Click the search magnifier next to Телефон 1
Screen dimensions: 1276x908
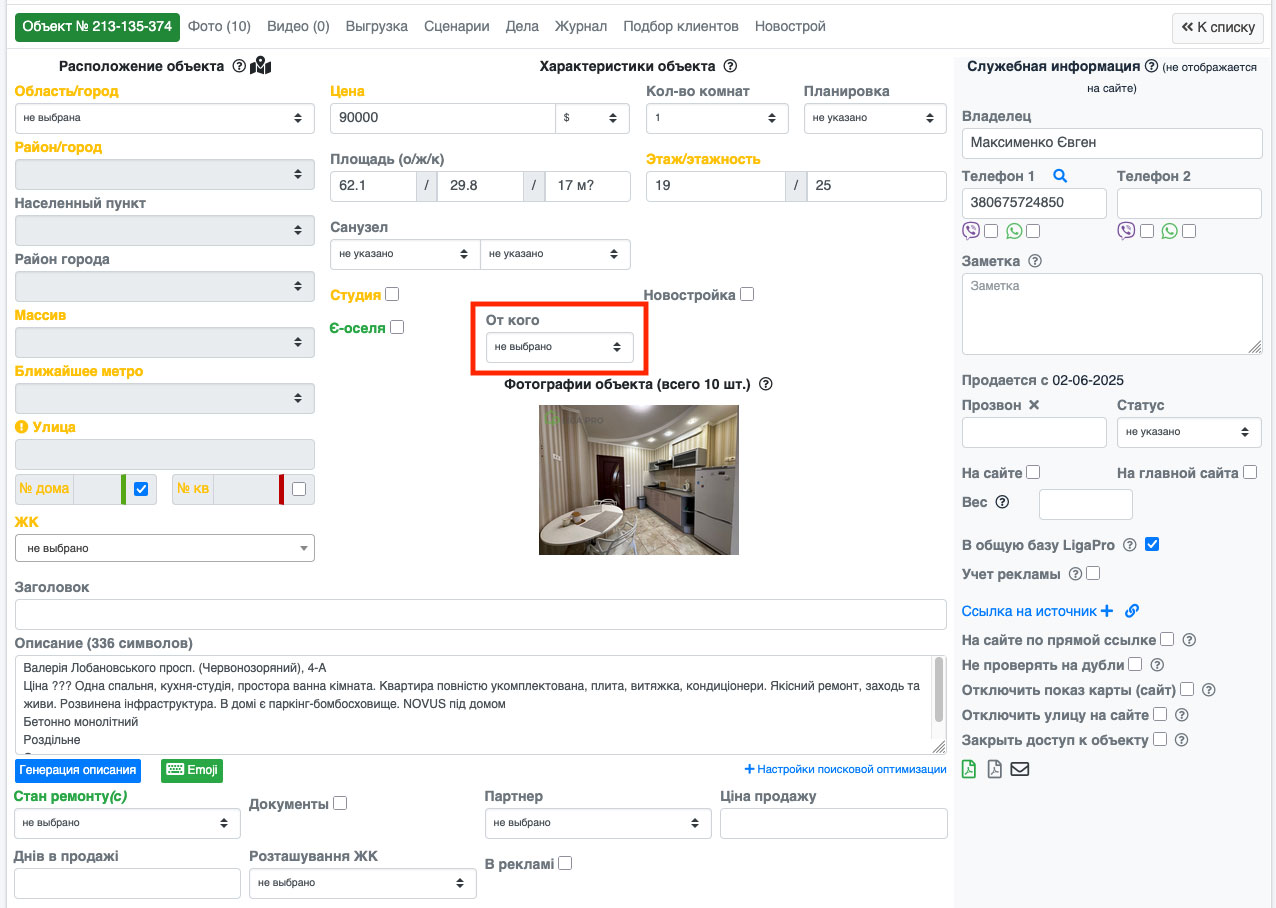1060,176
